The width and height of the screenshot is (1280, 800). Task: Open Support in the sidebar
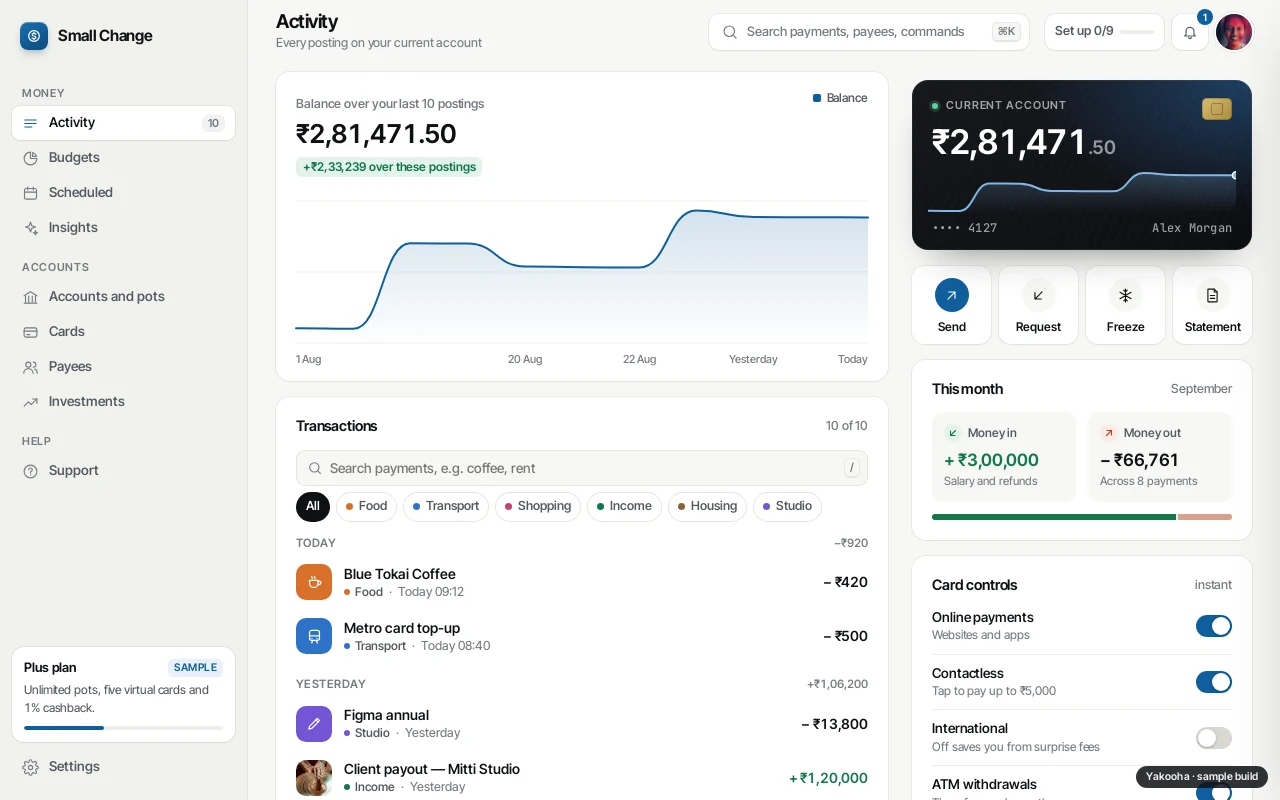(123, 471)
